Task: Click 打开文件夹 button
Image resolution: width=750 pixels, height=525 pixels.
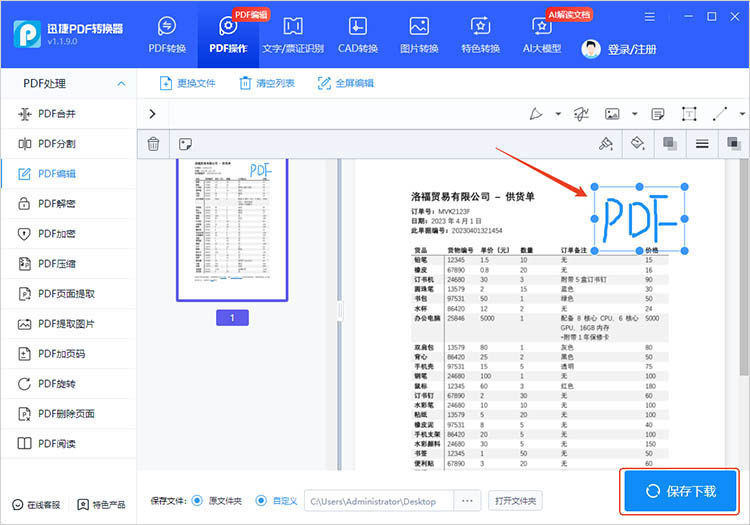Action: tap(515, 501)
